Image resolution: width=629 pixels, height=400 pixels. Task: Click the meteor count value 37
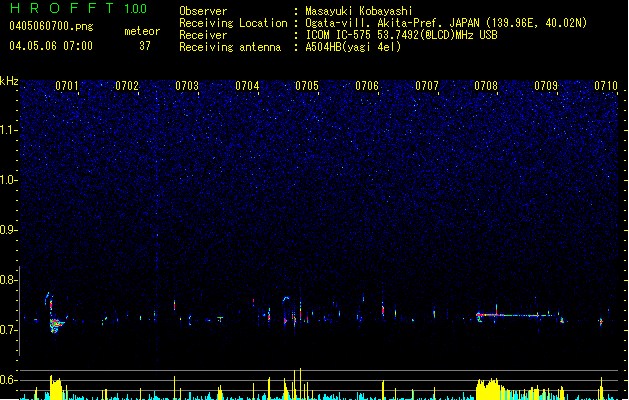click(145, 46)
